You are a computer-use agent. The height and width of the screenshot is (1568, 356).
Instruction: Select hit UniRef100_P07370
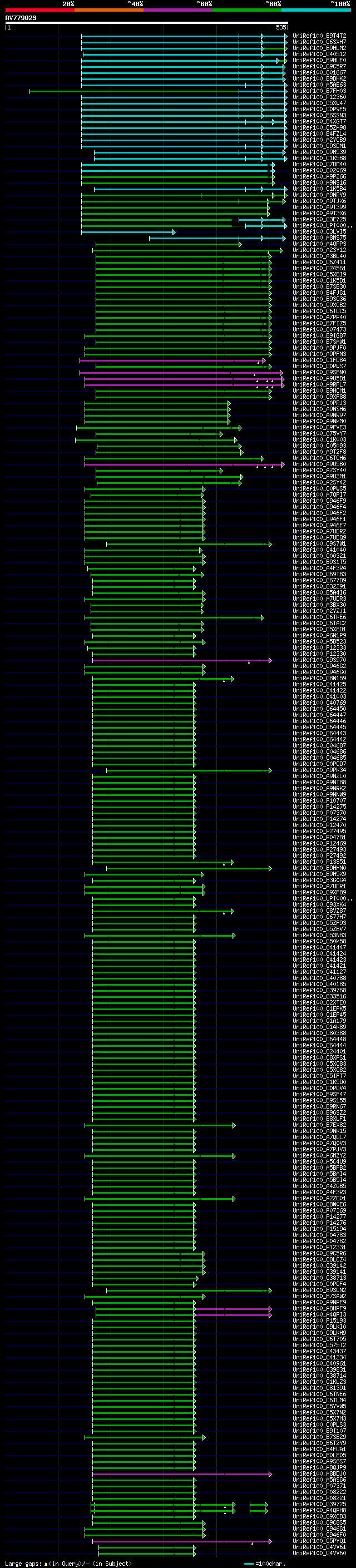pyautogui.click(x=319, y=813)
